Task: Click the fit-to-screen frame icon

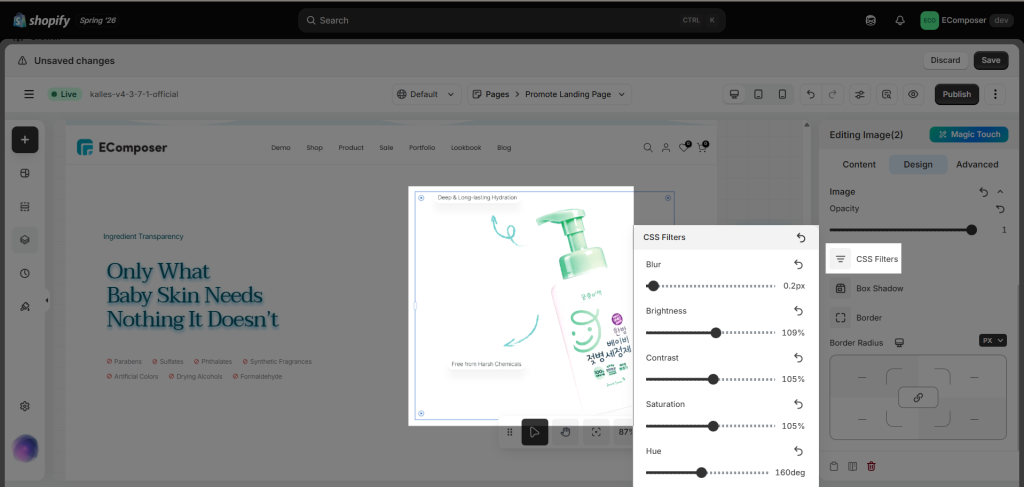Action: coord(596,432)
